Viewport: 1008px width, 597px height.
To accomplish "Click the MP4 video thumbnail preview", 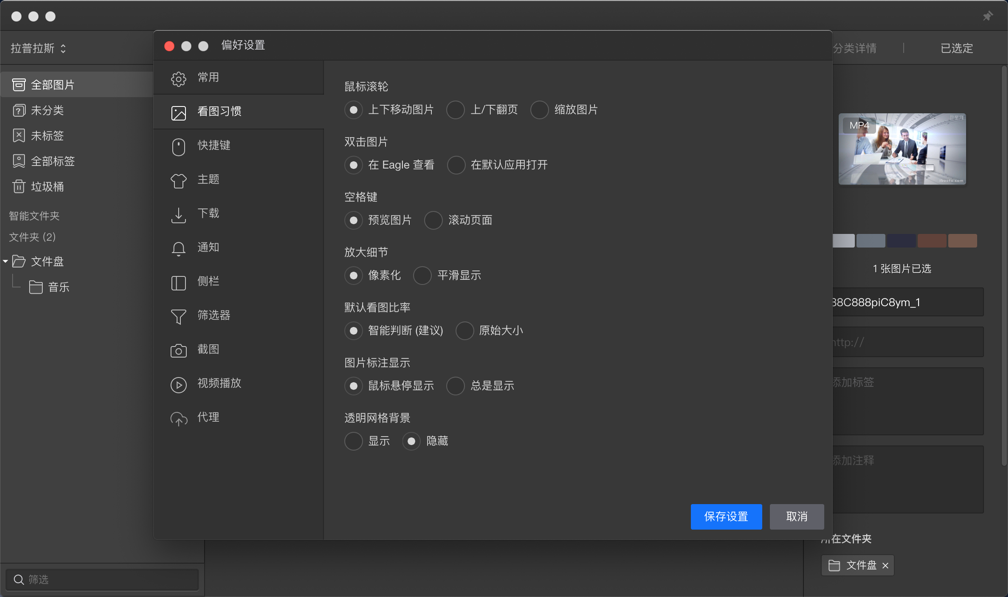I will click(903, 148).
